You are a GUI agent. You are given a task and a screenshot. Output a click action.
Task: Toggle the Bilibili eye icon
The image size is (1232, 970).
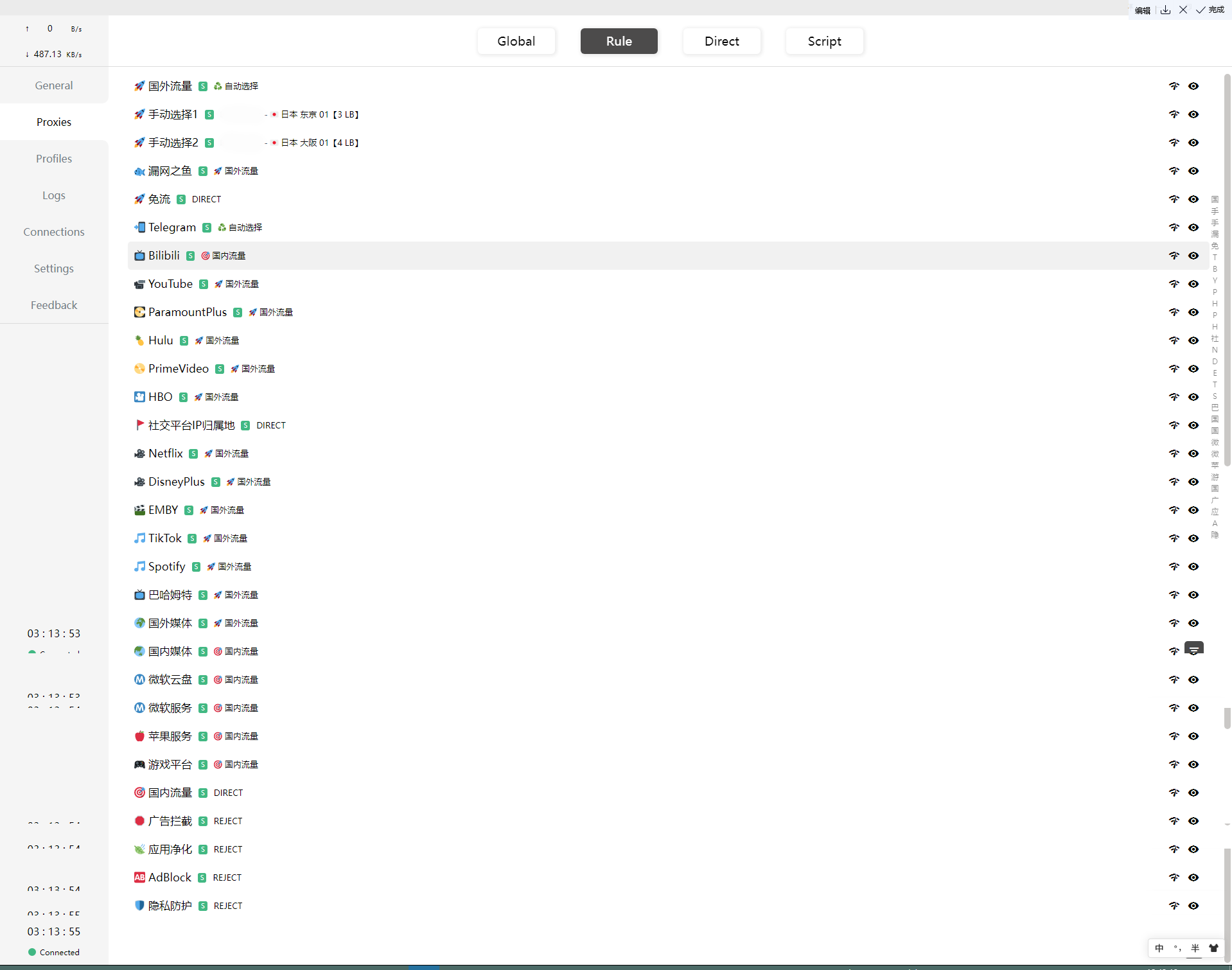click(1193, 256)
